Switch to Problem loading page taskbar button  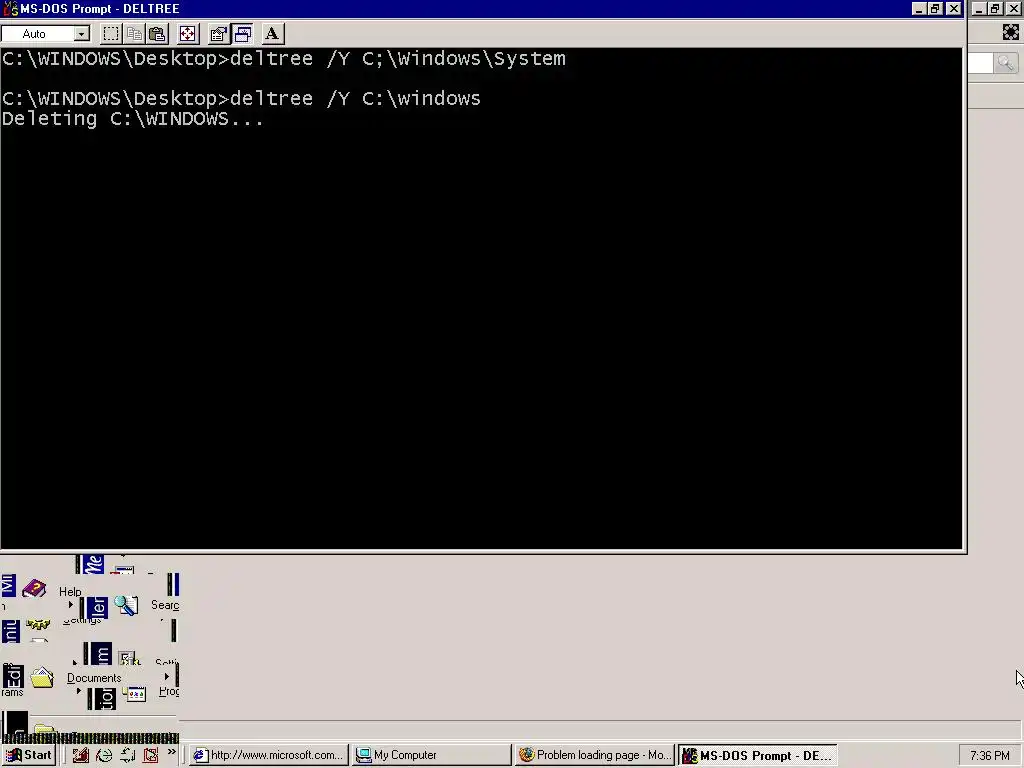click(x=595, y=755)
